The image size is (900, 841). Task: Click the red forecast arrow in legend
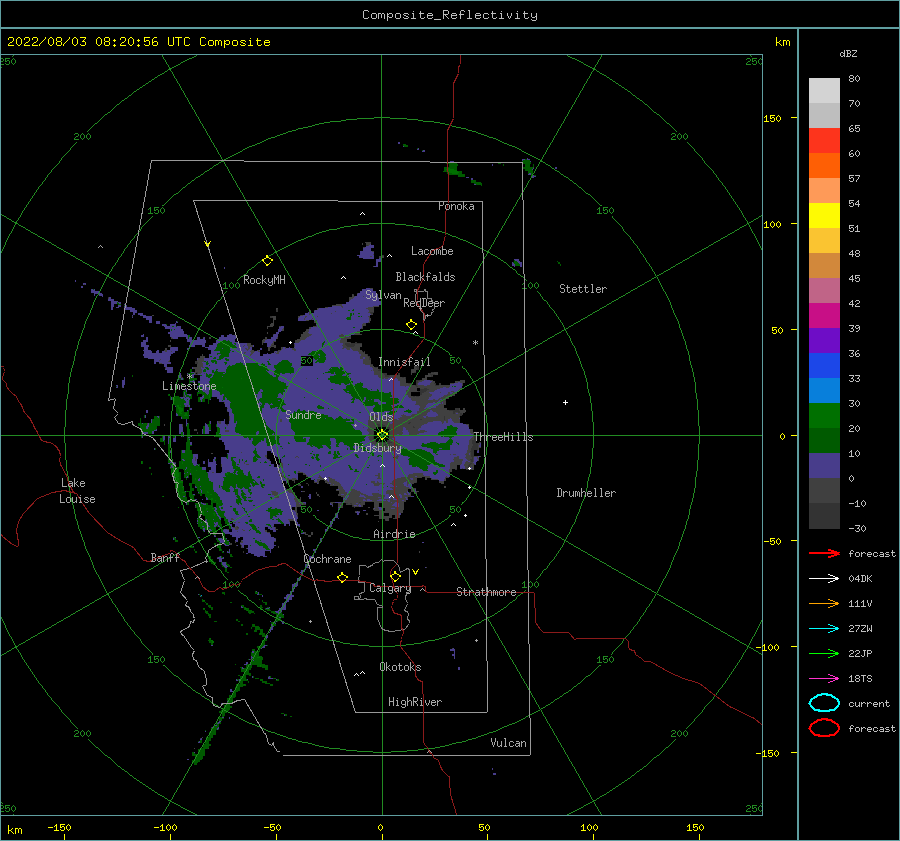[x=824, y=553]
